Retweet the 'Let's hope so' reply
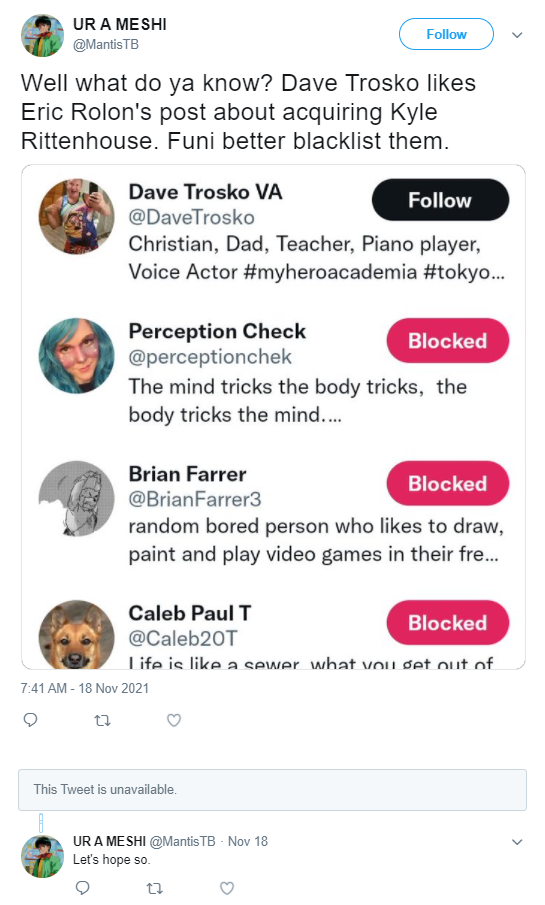This screenshot has height=905, width=545. click(154, 888)
